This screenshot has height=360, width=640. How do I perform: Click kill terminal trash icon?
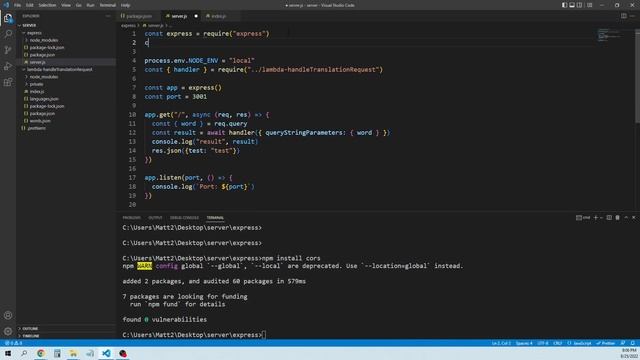coord(618,218)
